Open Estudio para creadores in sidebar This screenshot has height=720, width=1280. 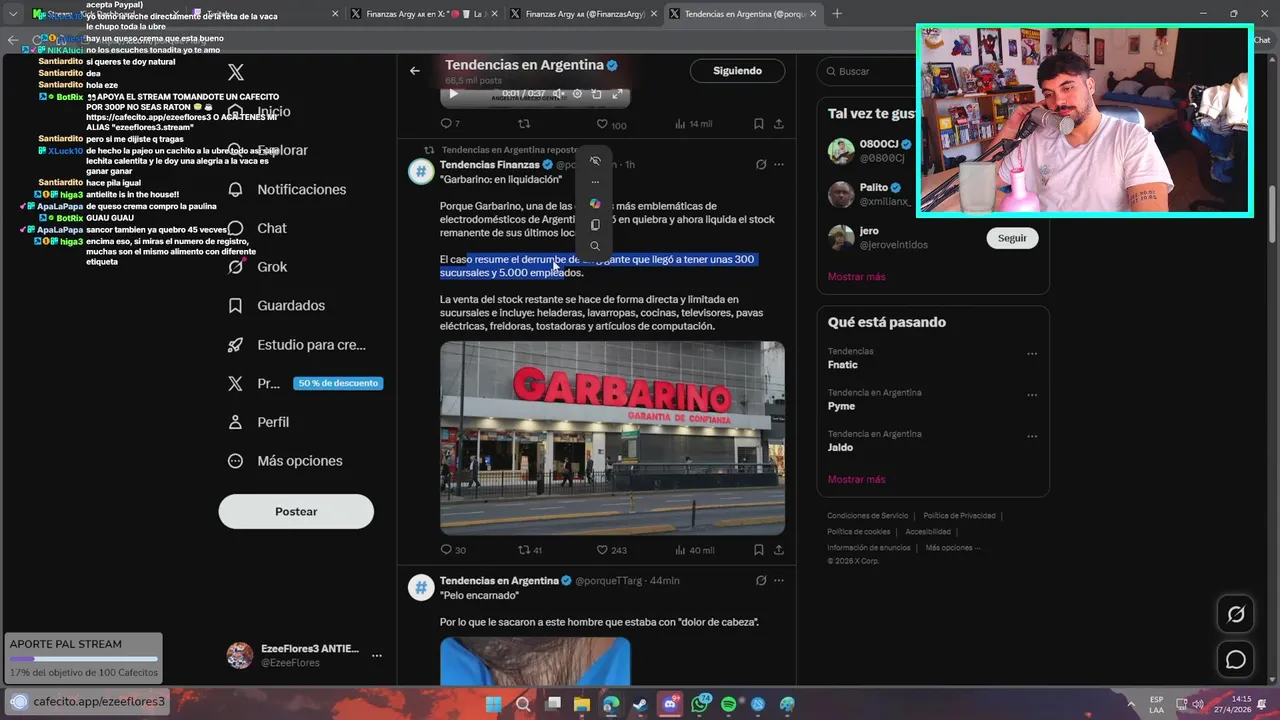pyautogui.click(x=297, y=344)
